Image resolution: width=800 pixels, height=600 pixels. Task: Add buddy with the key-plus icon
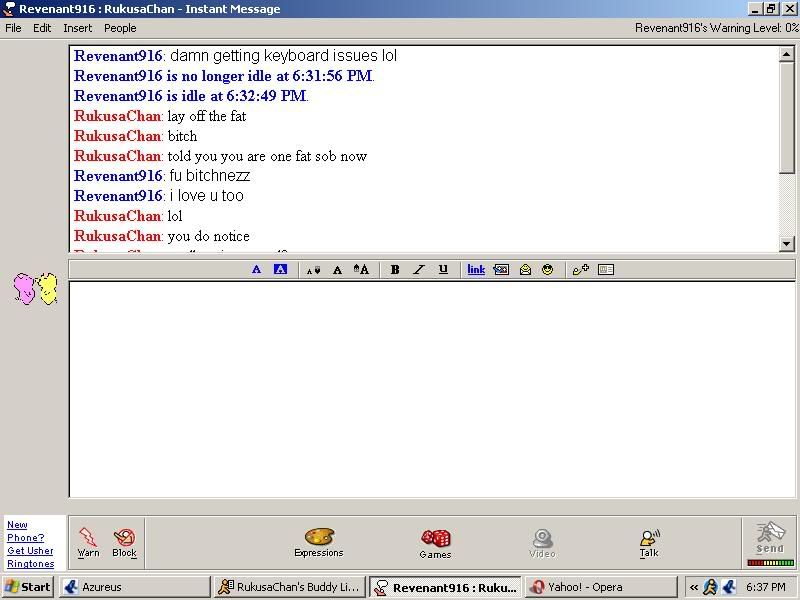tap(581, 269)
